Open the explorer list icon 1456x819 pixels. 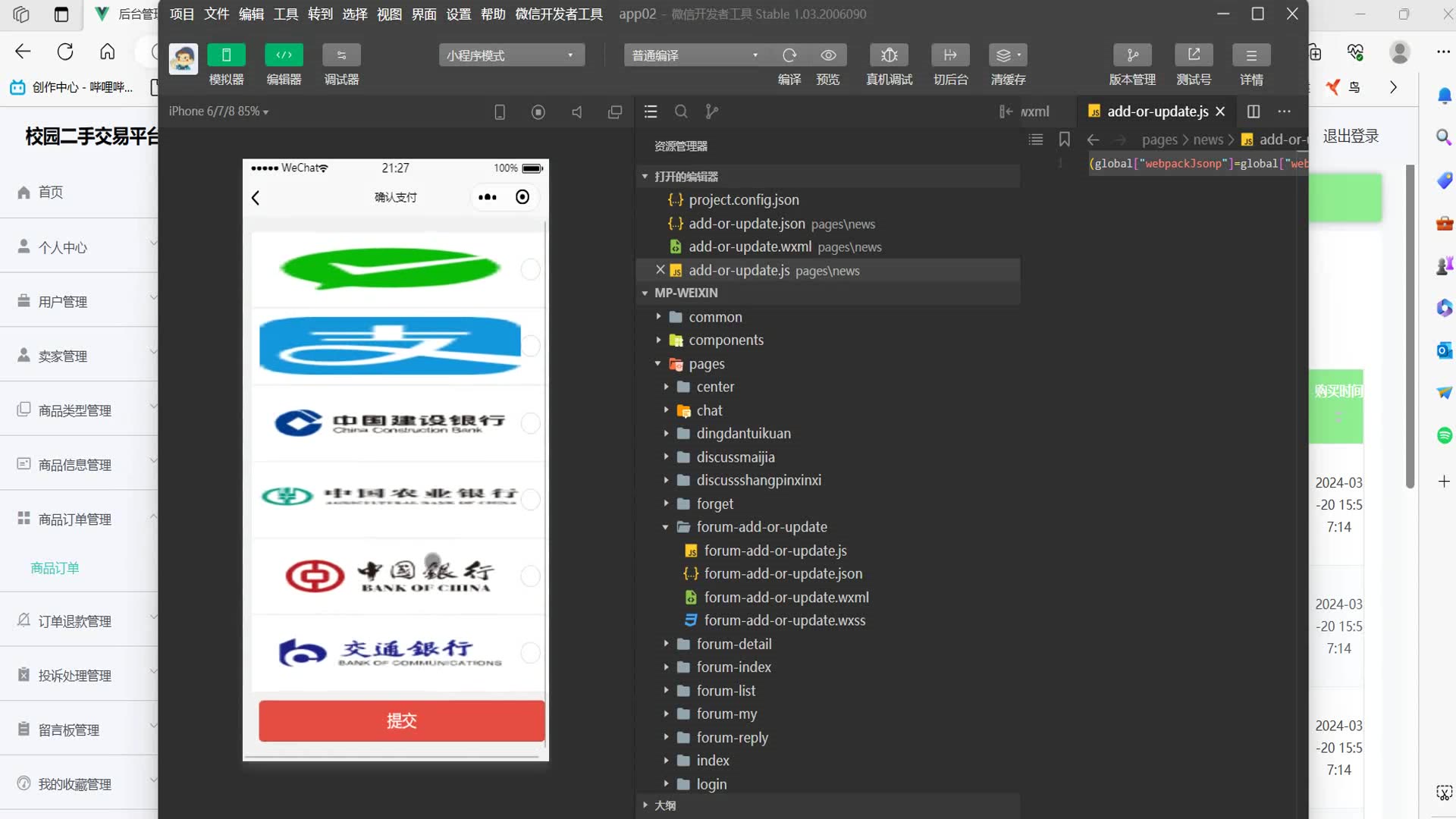[651, 112]
